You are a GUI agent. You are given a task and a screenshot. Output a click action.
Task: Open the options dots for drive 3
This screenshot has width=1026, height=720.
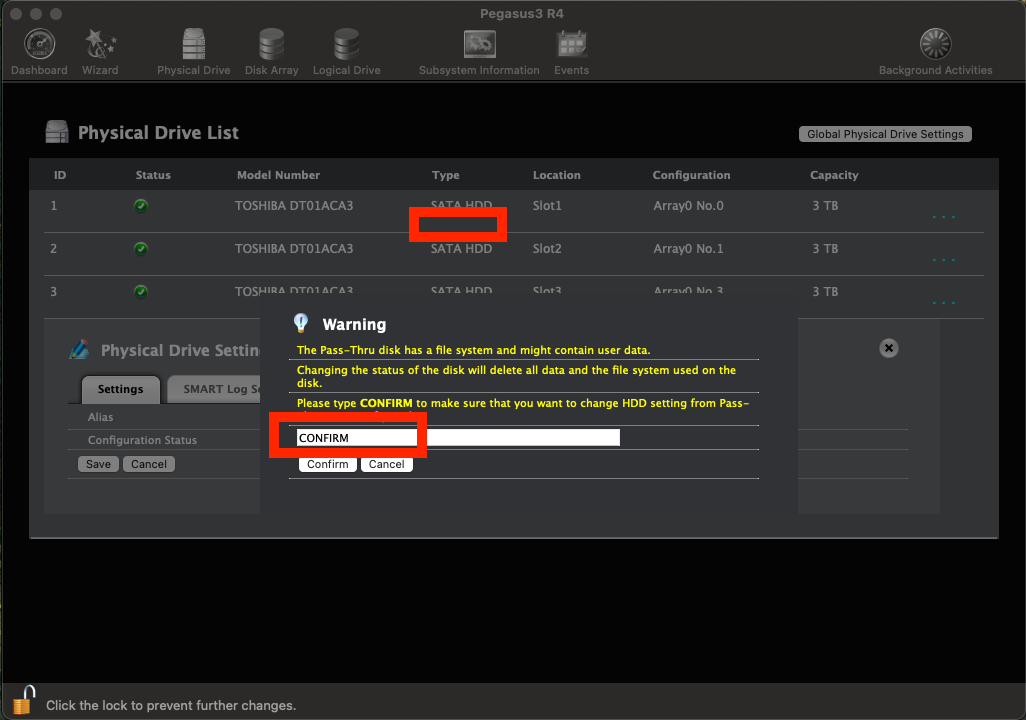[944, 303]
